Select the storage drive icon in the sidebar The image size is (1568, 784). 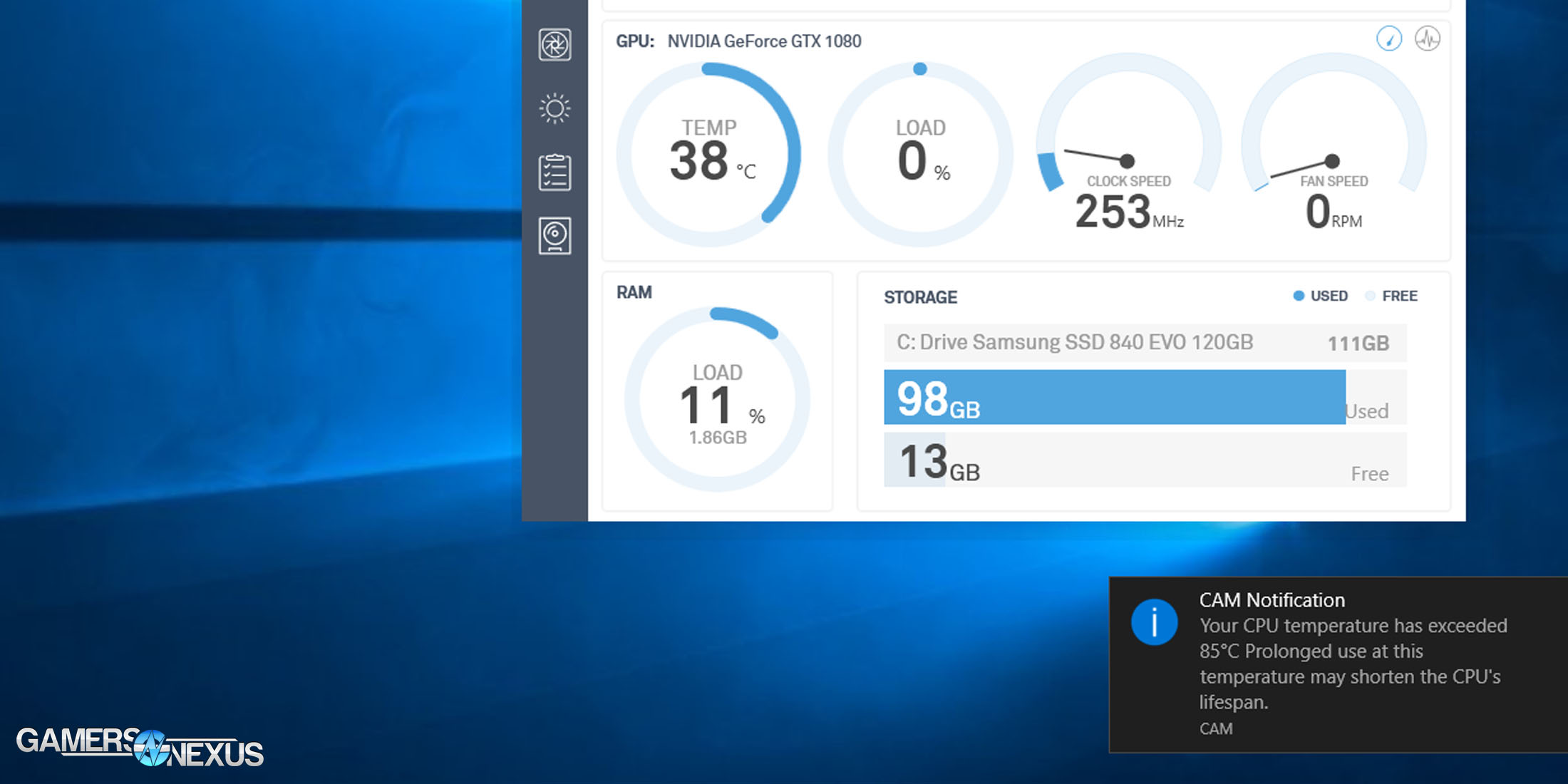556,237
